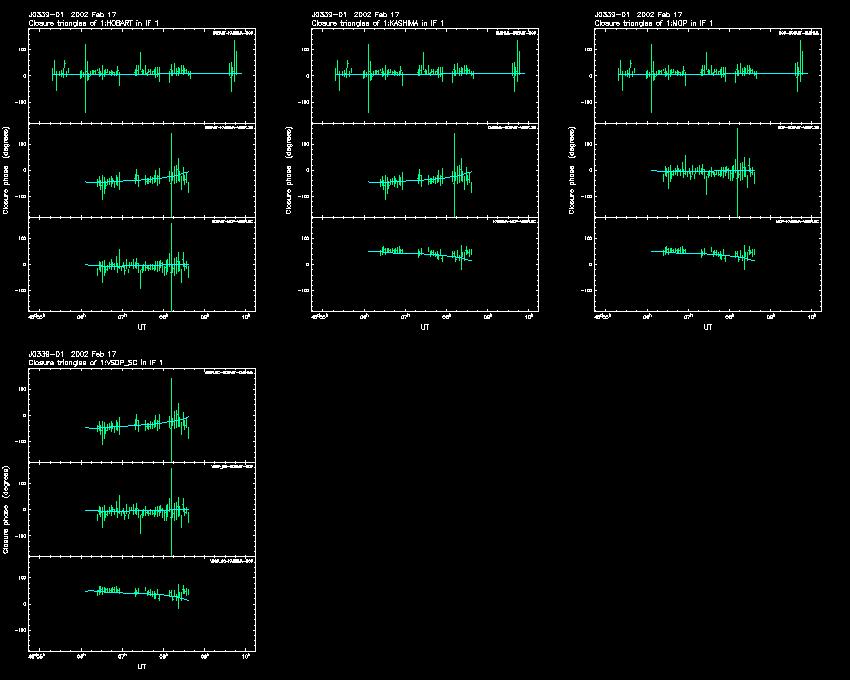Click the 'Closure phase (degrees)' axis label of HOBART plot
This screenshot has height=680, width=850.
(x=6, y=170)
